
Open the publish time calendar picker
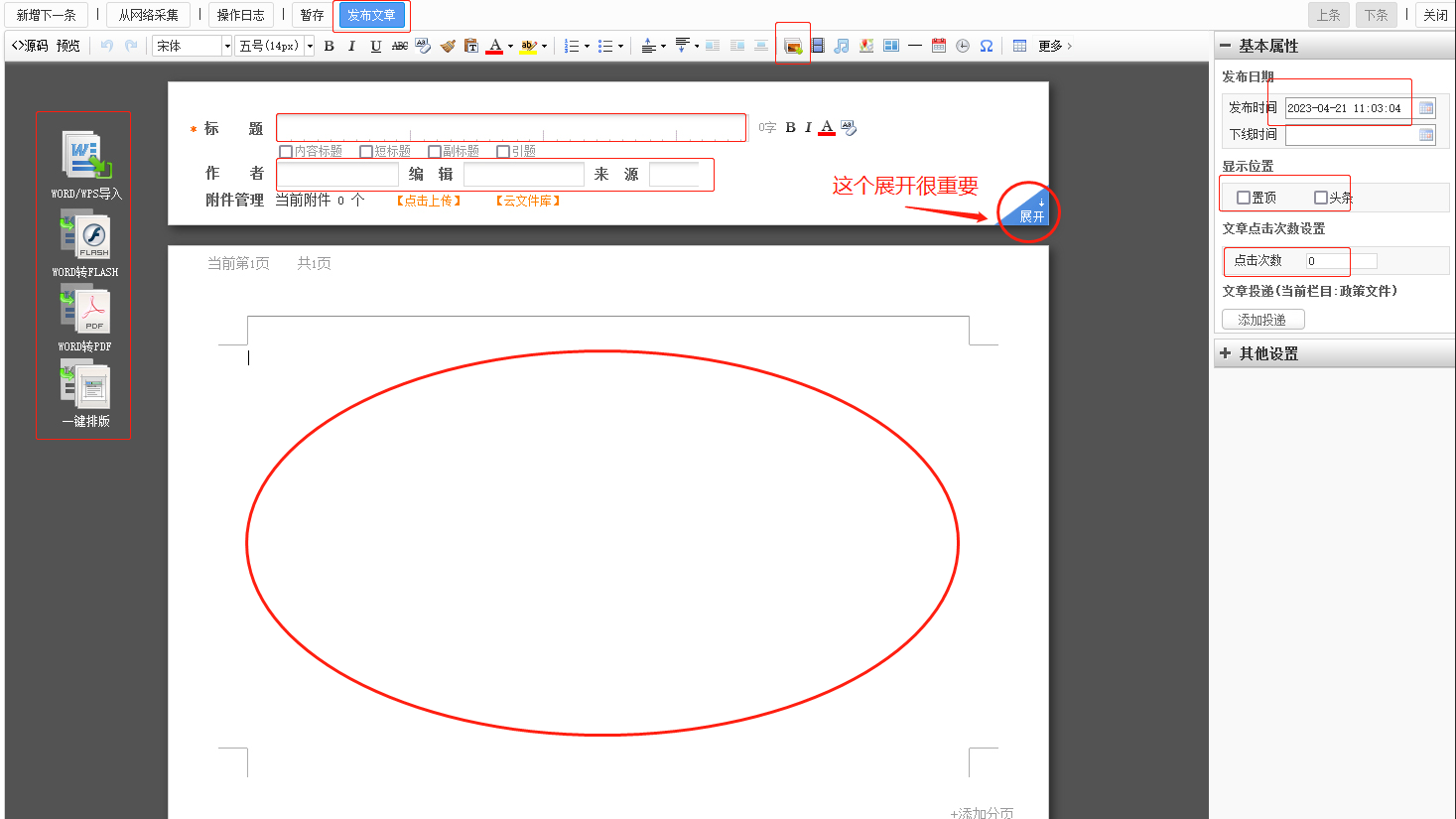(1426, 108)
